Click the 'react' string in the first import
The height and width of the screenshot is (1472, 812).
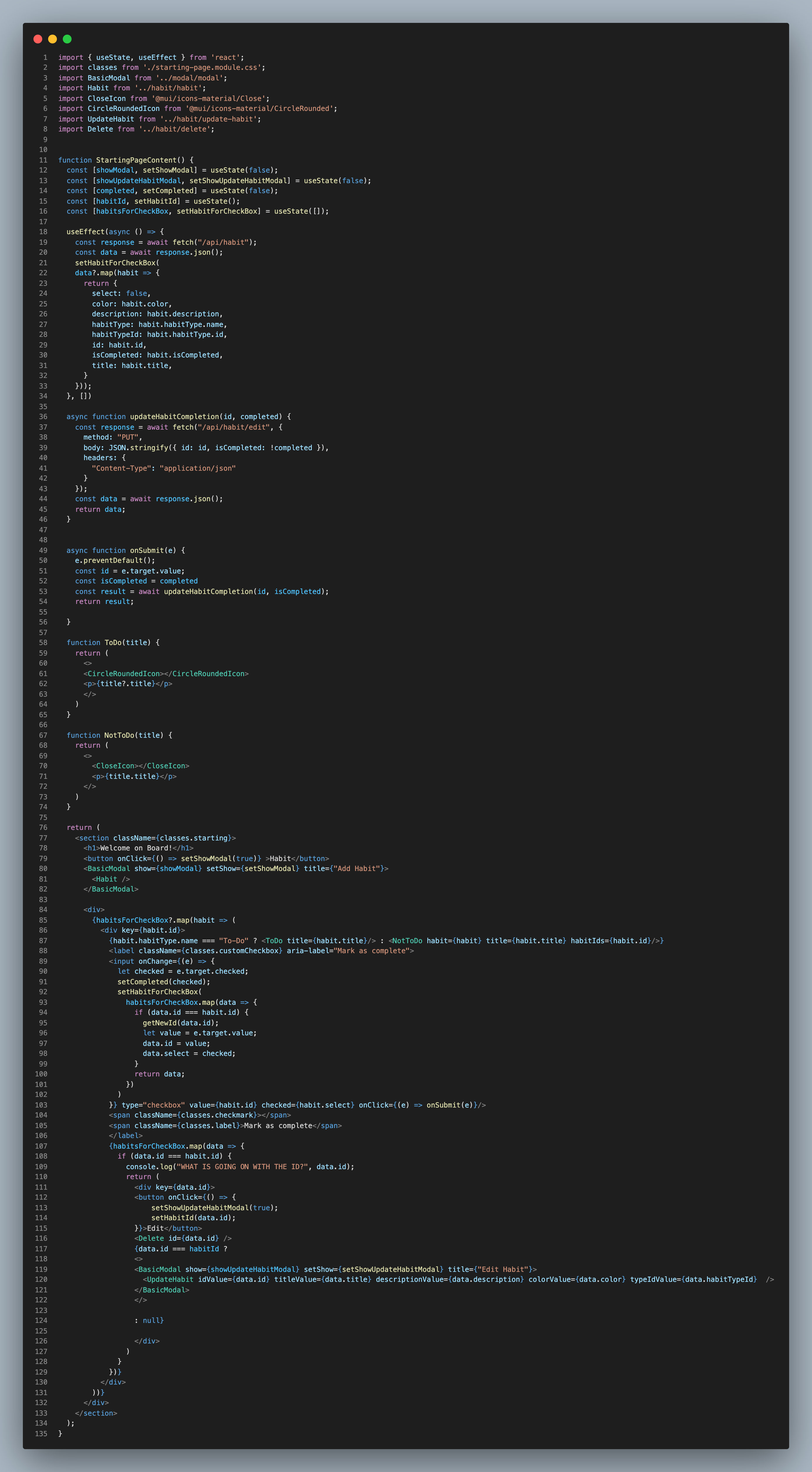[x=225, y=58]
